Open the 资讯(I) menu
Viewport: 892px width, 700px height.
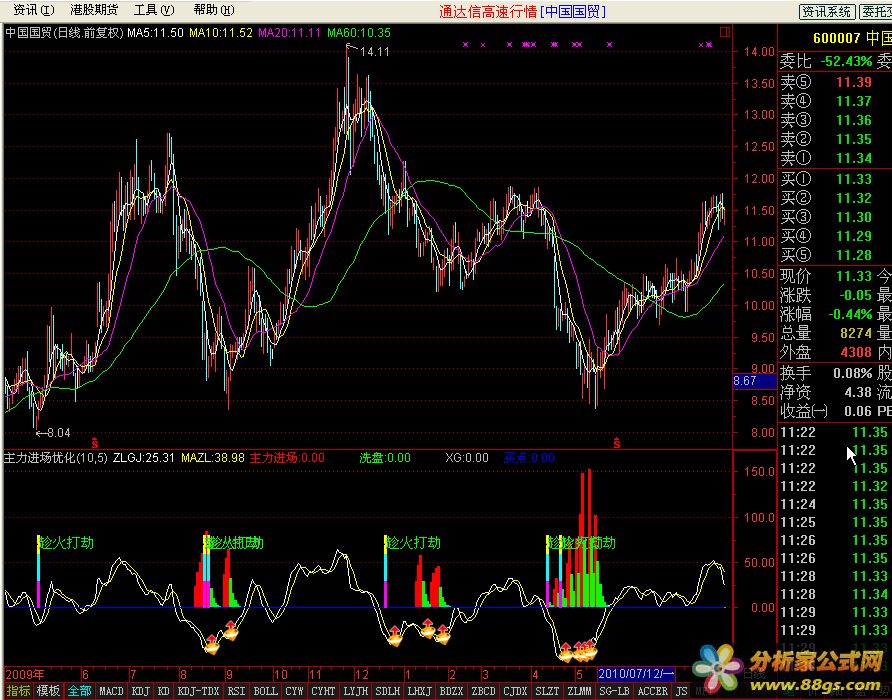(34, 10)
